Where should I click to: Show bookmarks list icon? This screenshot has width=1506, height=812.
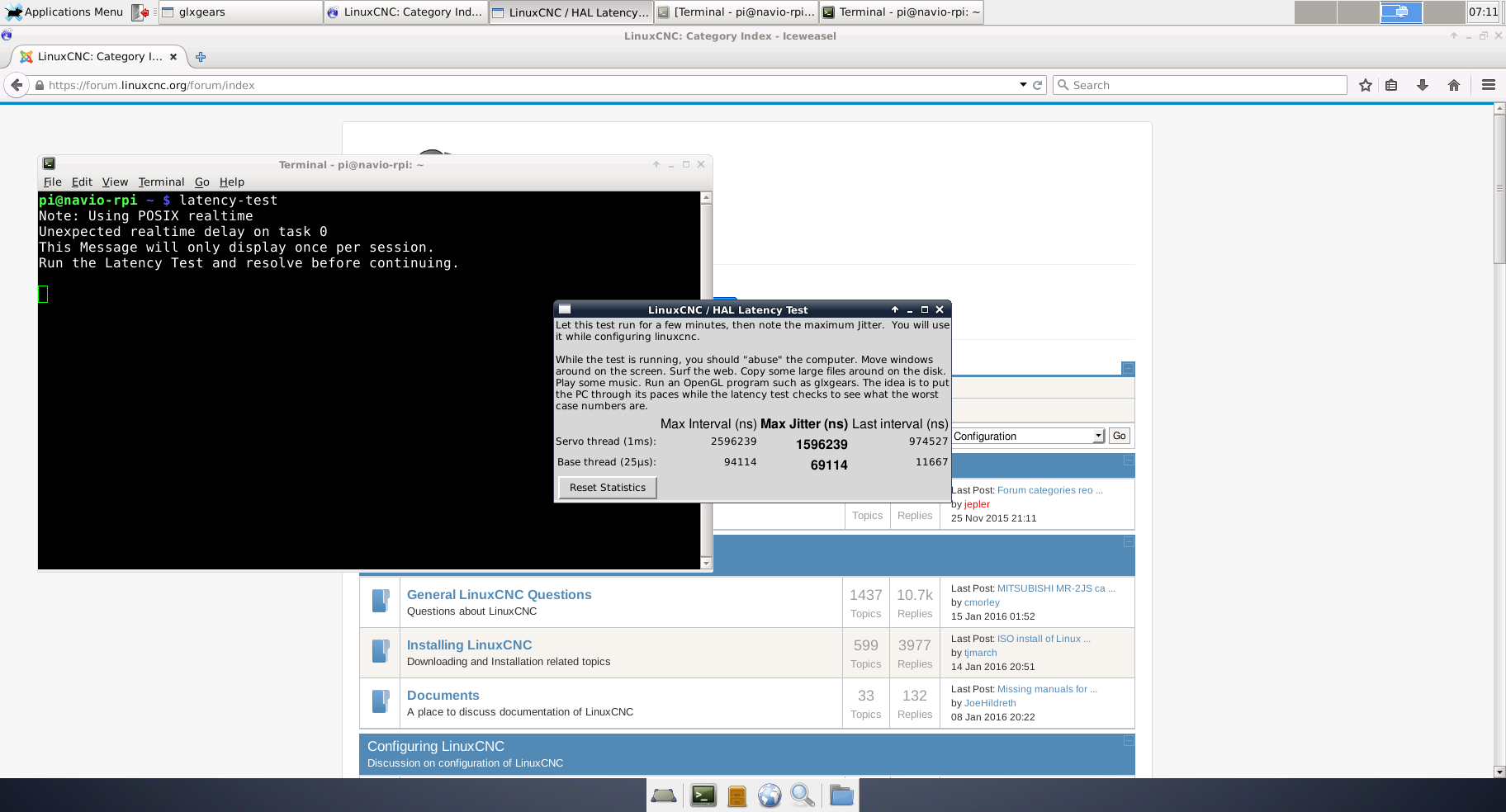point(1391,85)
